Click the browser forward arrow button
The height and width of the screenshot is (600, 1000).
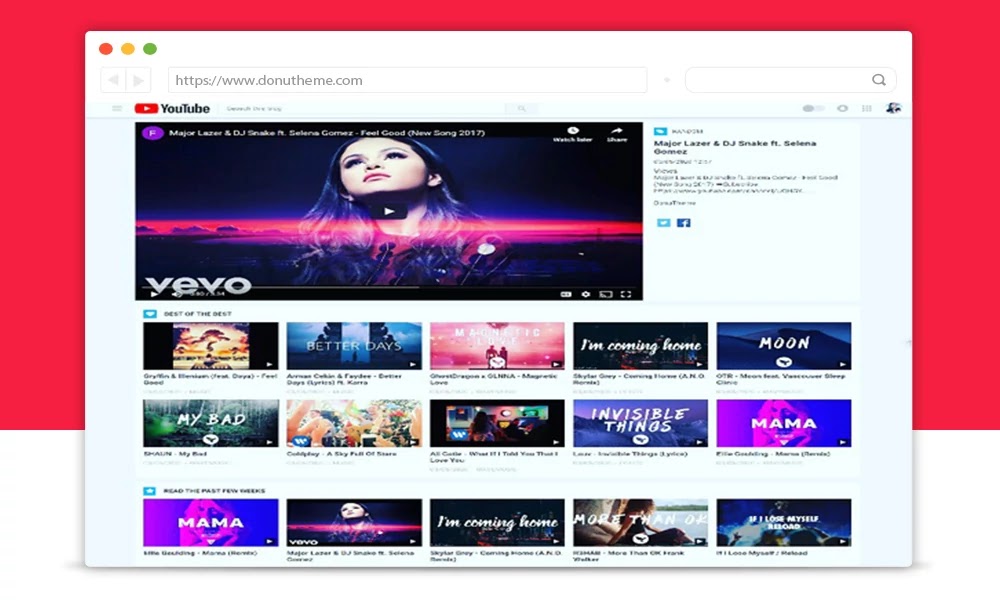[138, 80]
